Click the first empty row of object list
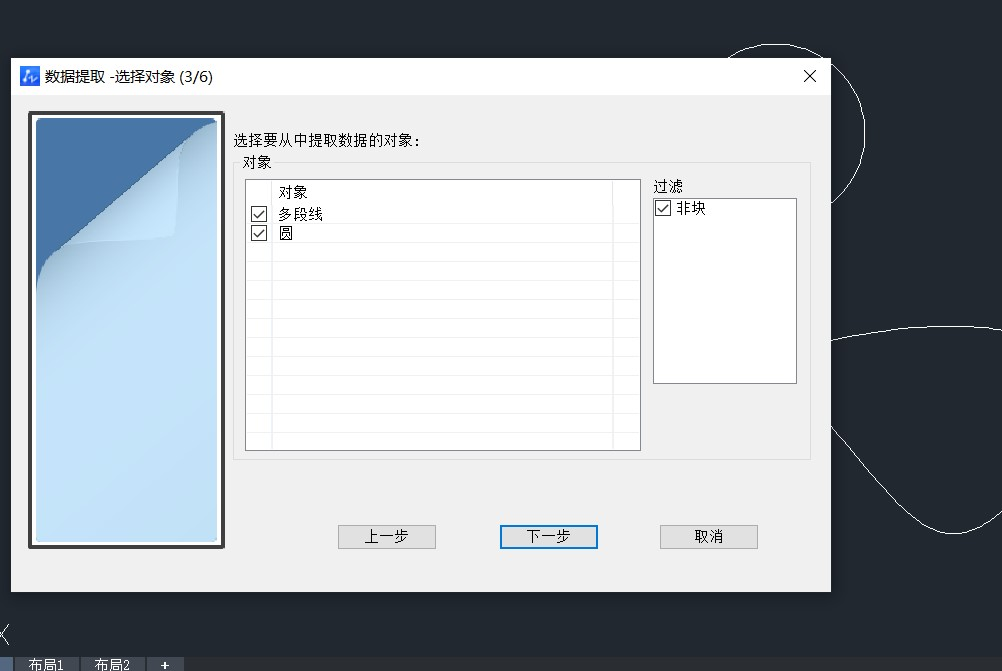 pyautogui.click(x=440, y=252)
